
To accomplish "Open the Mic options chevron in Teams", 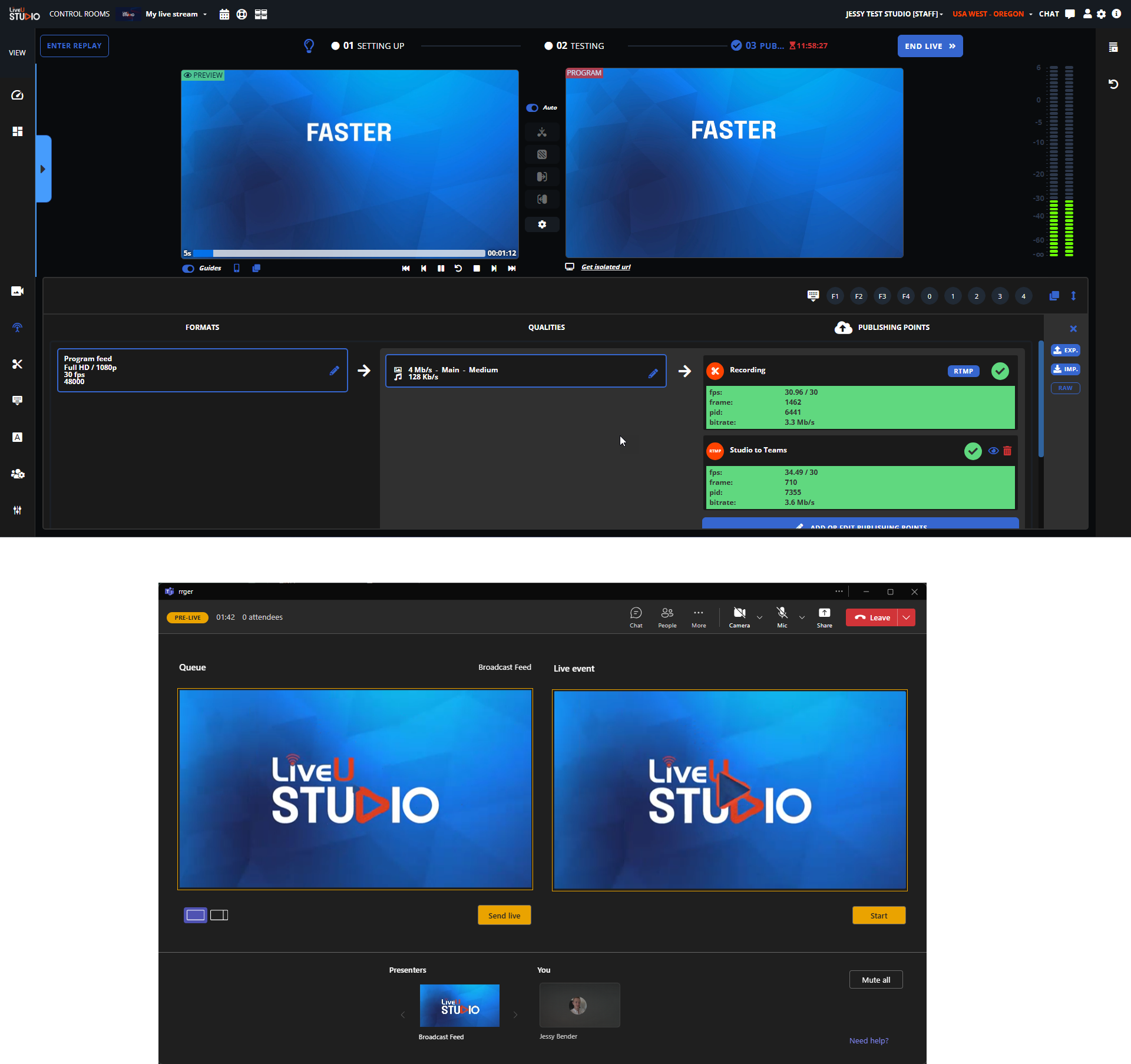I will coord(802,617).
